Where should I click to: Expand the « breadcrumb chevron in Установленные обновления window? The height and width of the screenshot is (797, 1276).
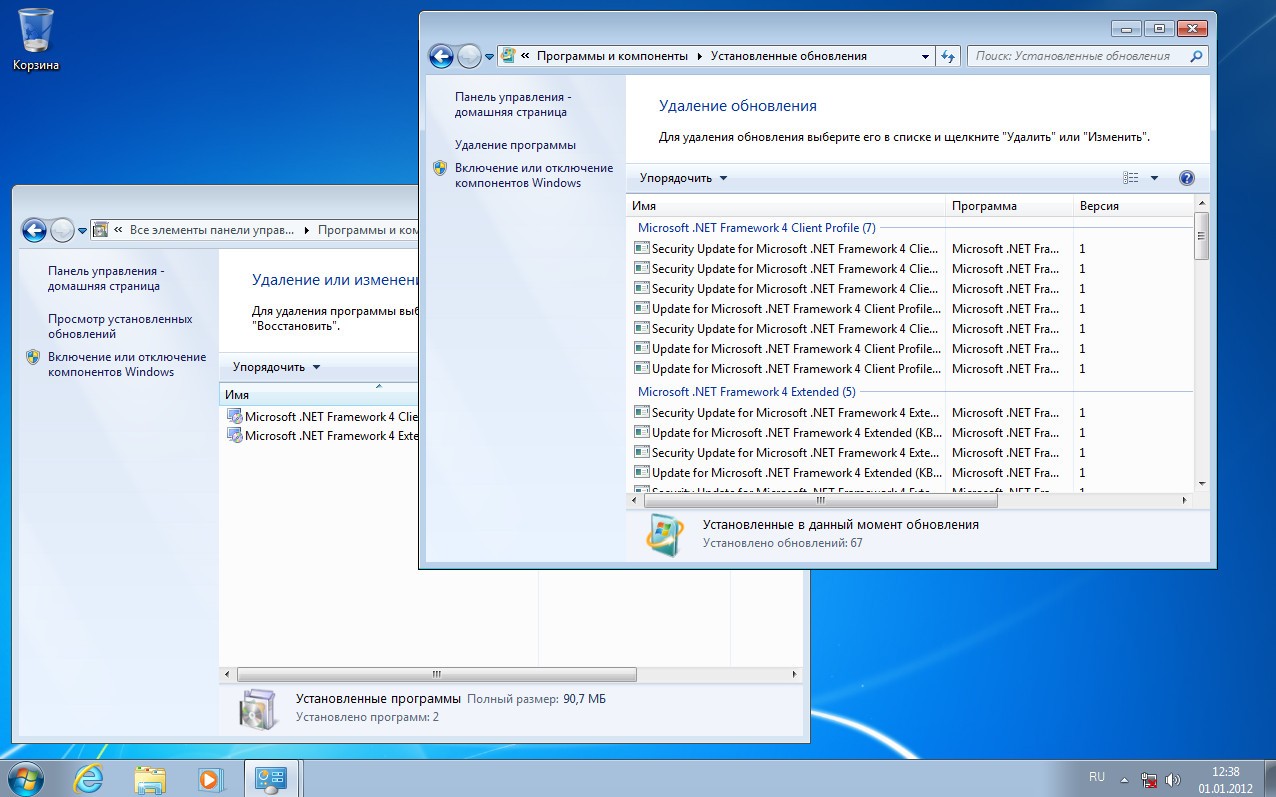tap(525, 56)
